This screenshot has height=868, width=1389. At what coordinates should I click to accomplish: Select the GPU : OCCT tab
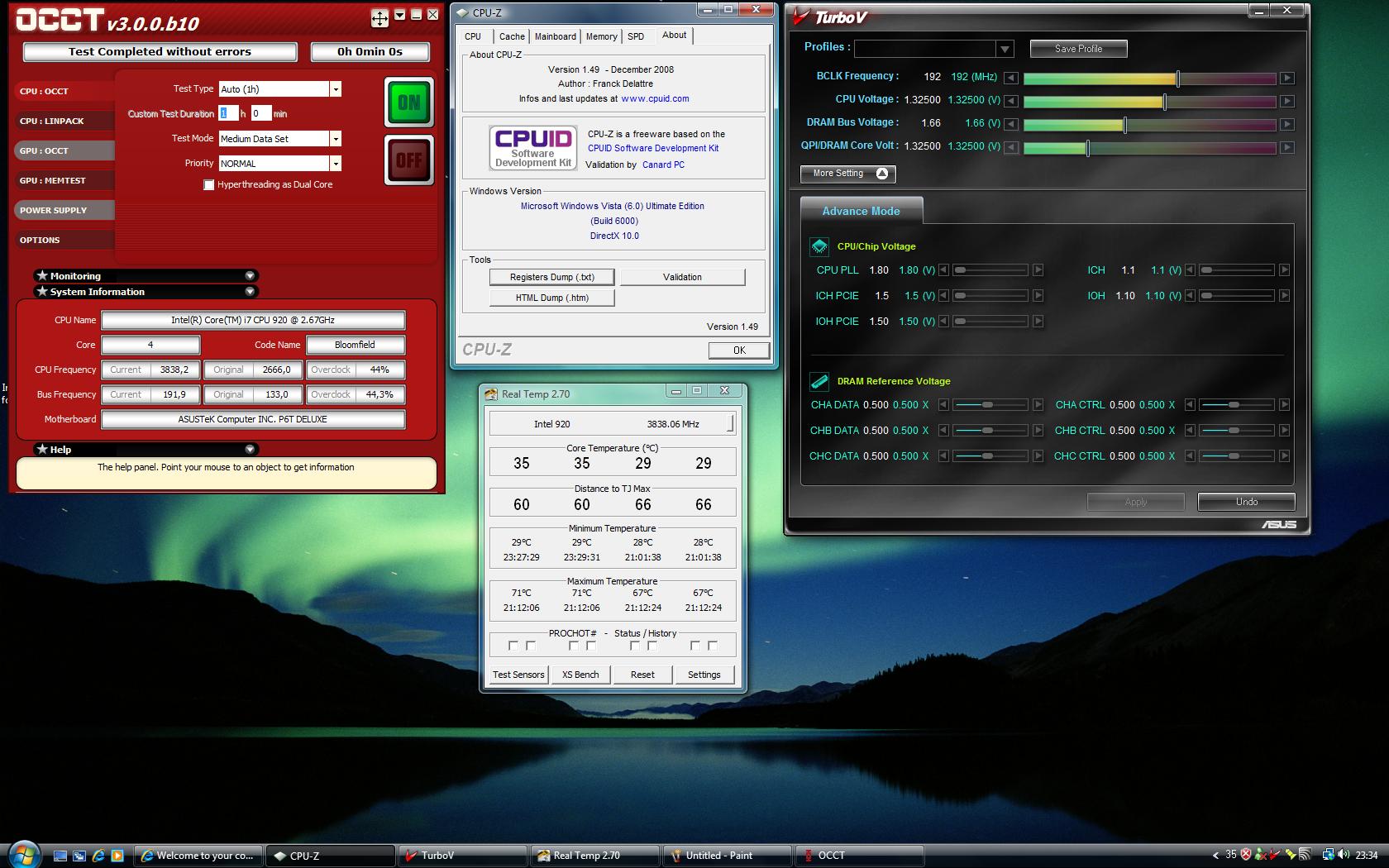(64, 150)
